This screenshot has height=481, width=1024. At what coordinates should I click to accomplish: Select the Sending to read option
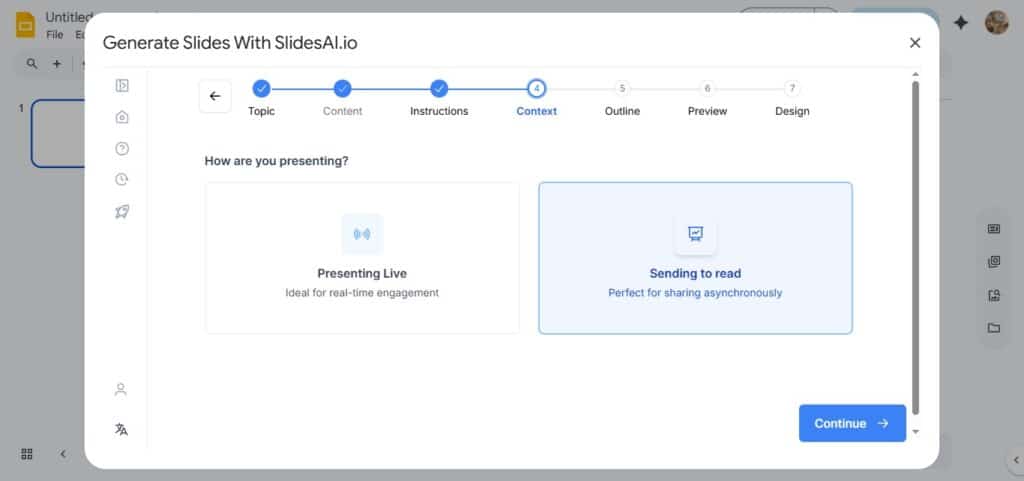[695, 258]
